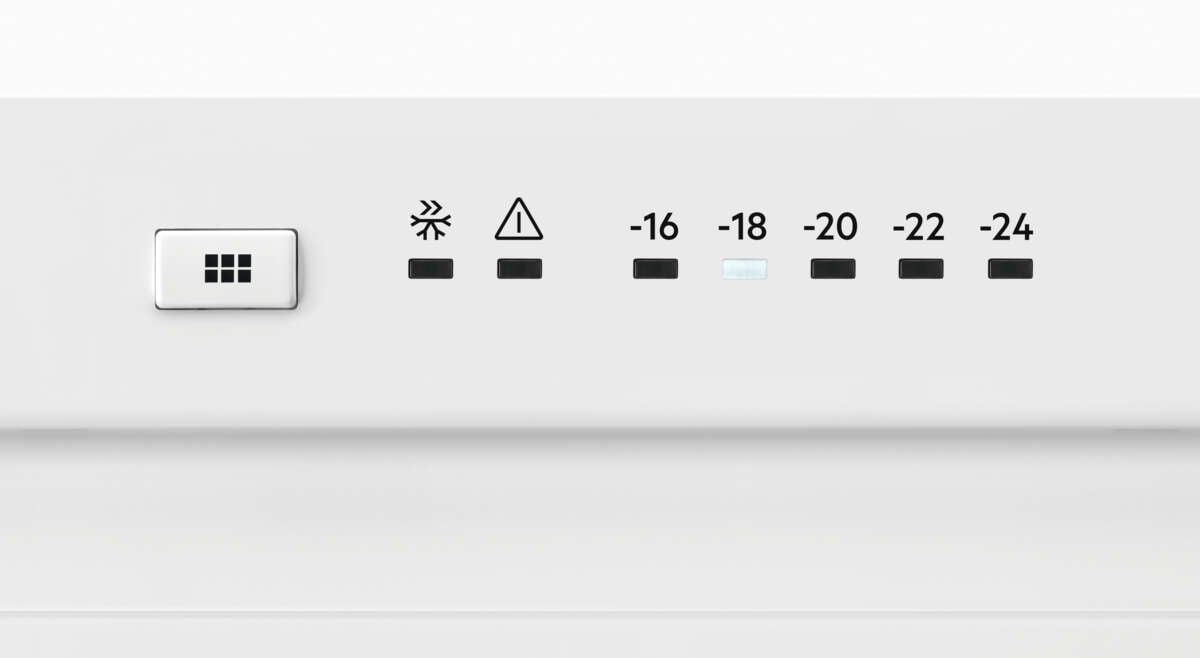This screenshot has width=1200, height=658.
Task: Select the -24 temperature setting label
Action: (x=1007, y=228)
